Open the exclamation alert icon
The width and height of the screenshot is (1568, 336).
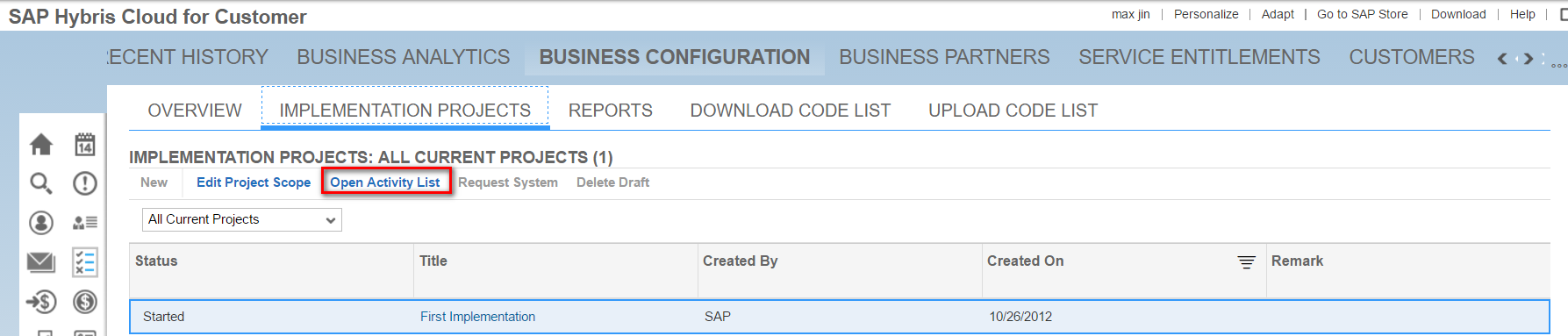click(85, 183)
